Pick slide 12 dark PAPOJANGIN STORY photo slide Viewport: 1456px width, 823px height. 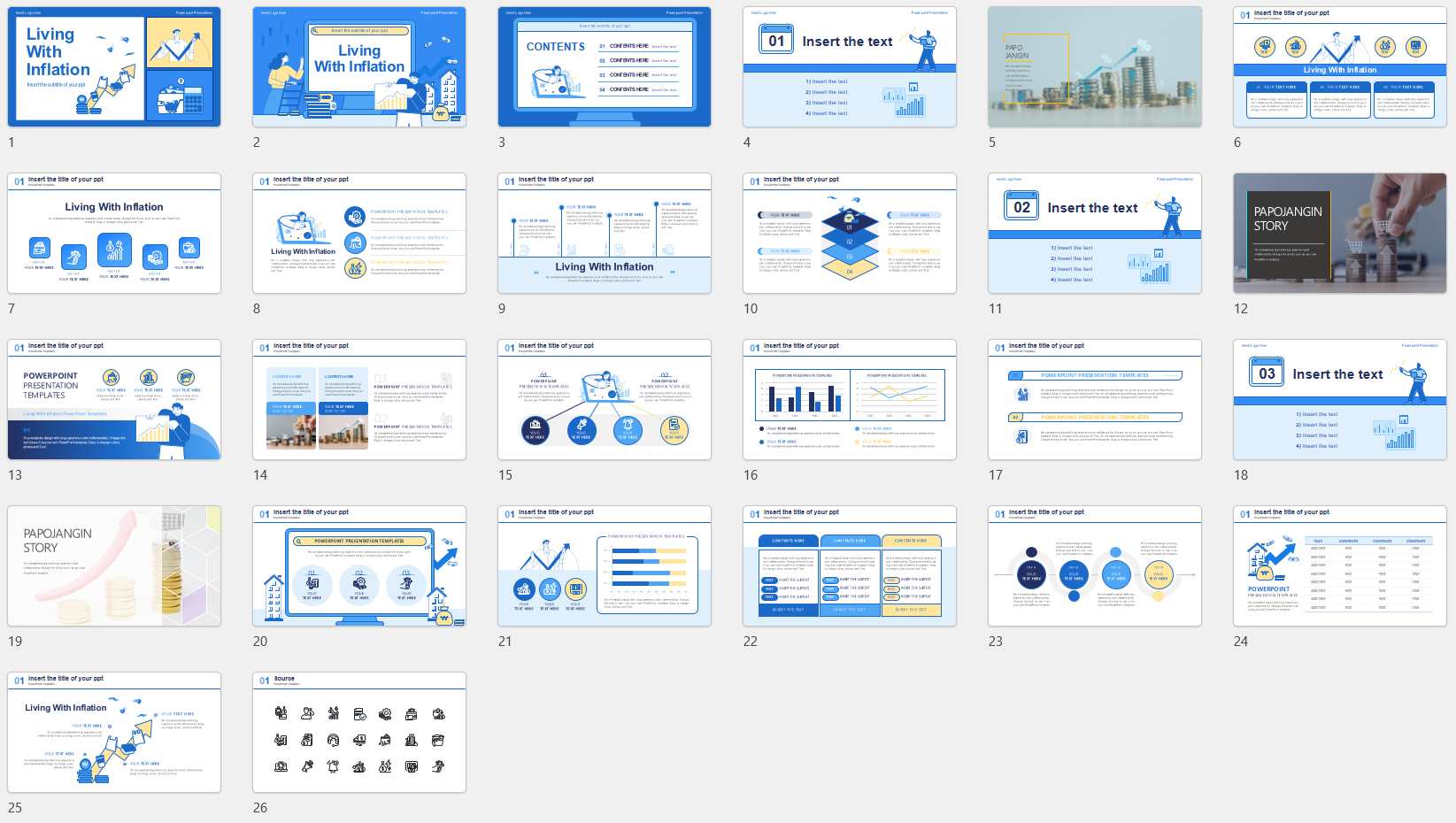tap(1340, 234)
